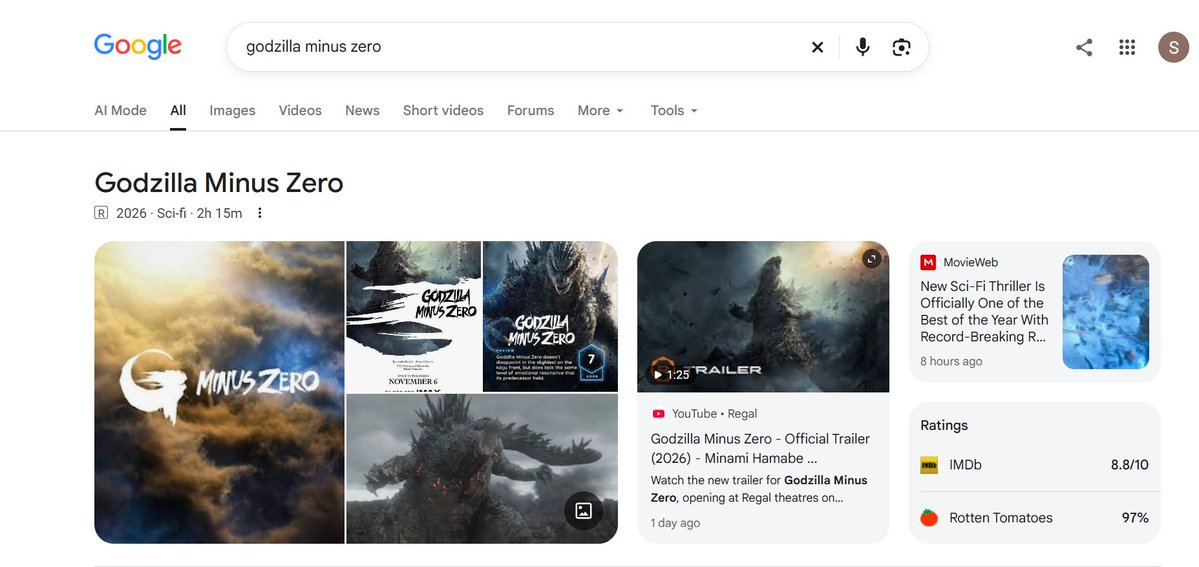Click the YouTube icon under the trailer
The height and width of the screenshot is (567, 1199).
coord(658,414)
